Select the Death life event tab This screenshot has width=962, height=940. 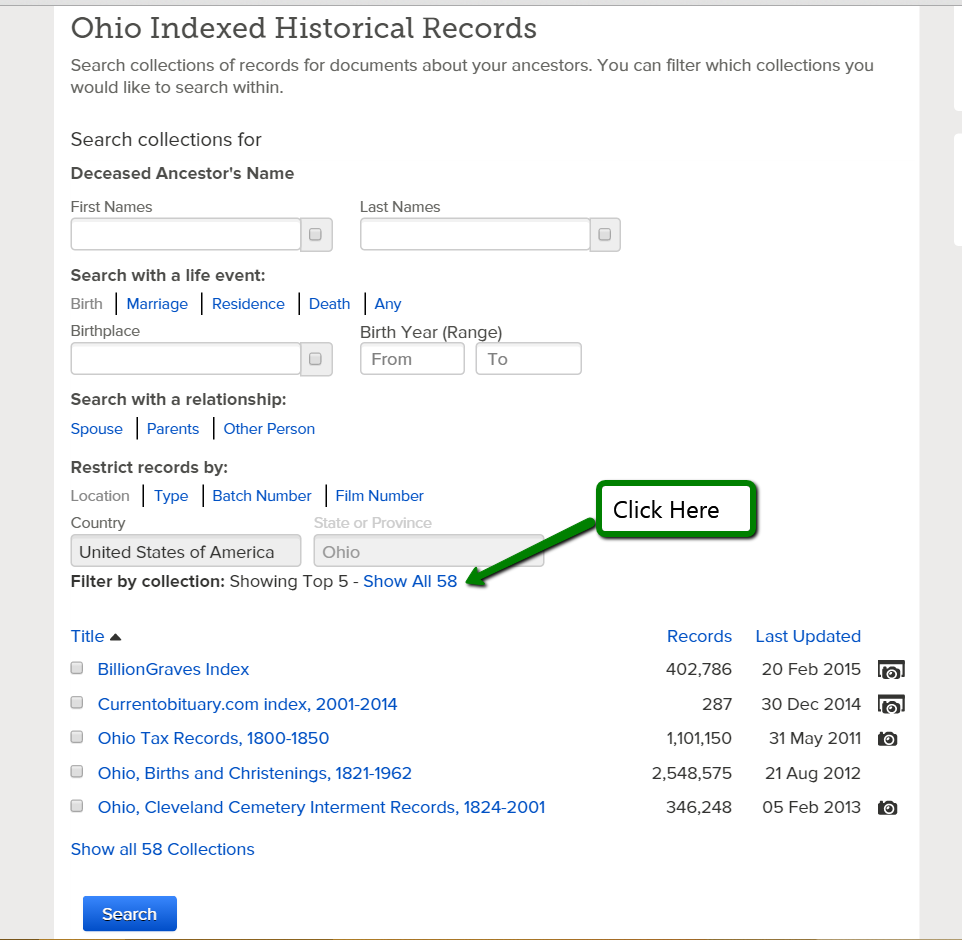(x=329, y=303)
